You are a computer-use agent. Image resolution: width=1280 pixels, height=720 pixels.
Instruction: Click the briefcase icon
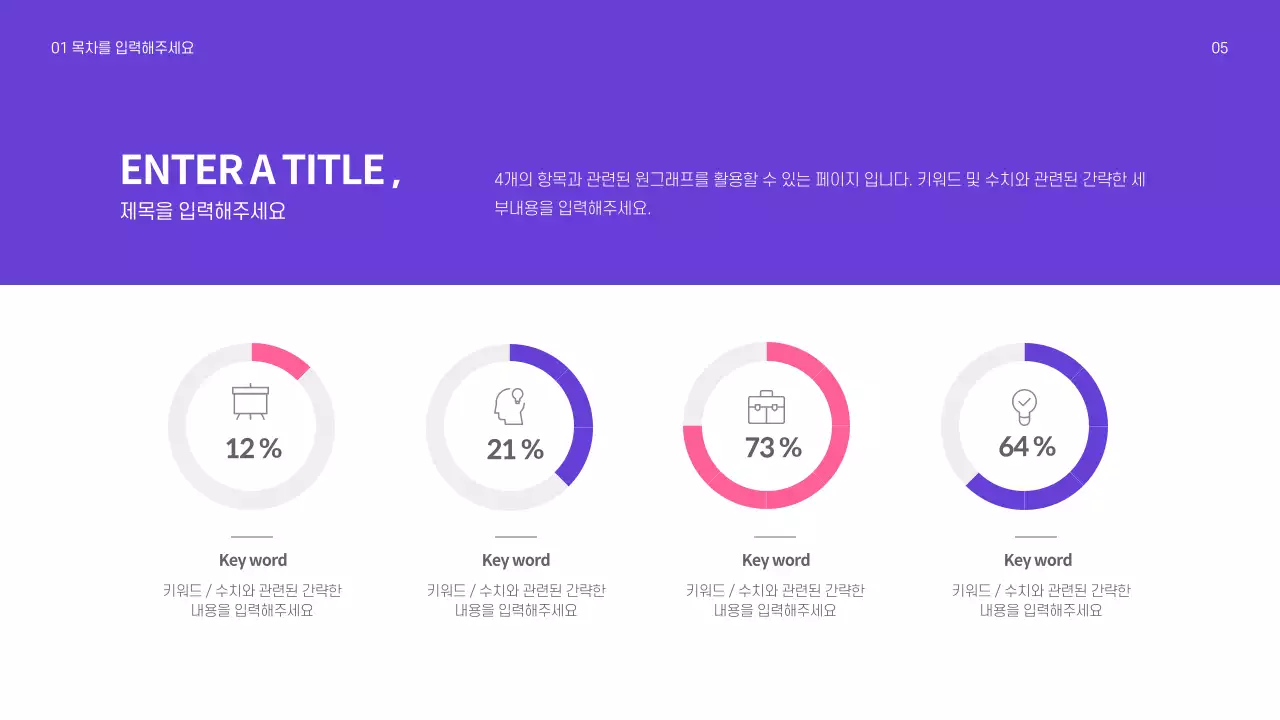point(766,407)
